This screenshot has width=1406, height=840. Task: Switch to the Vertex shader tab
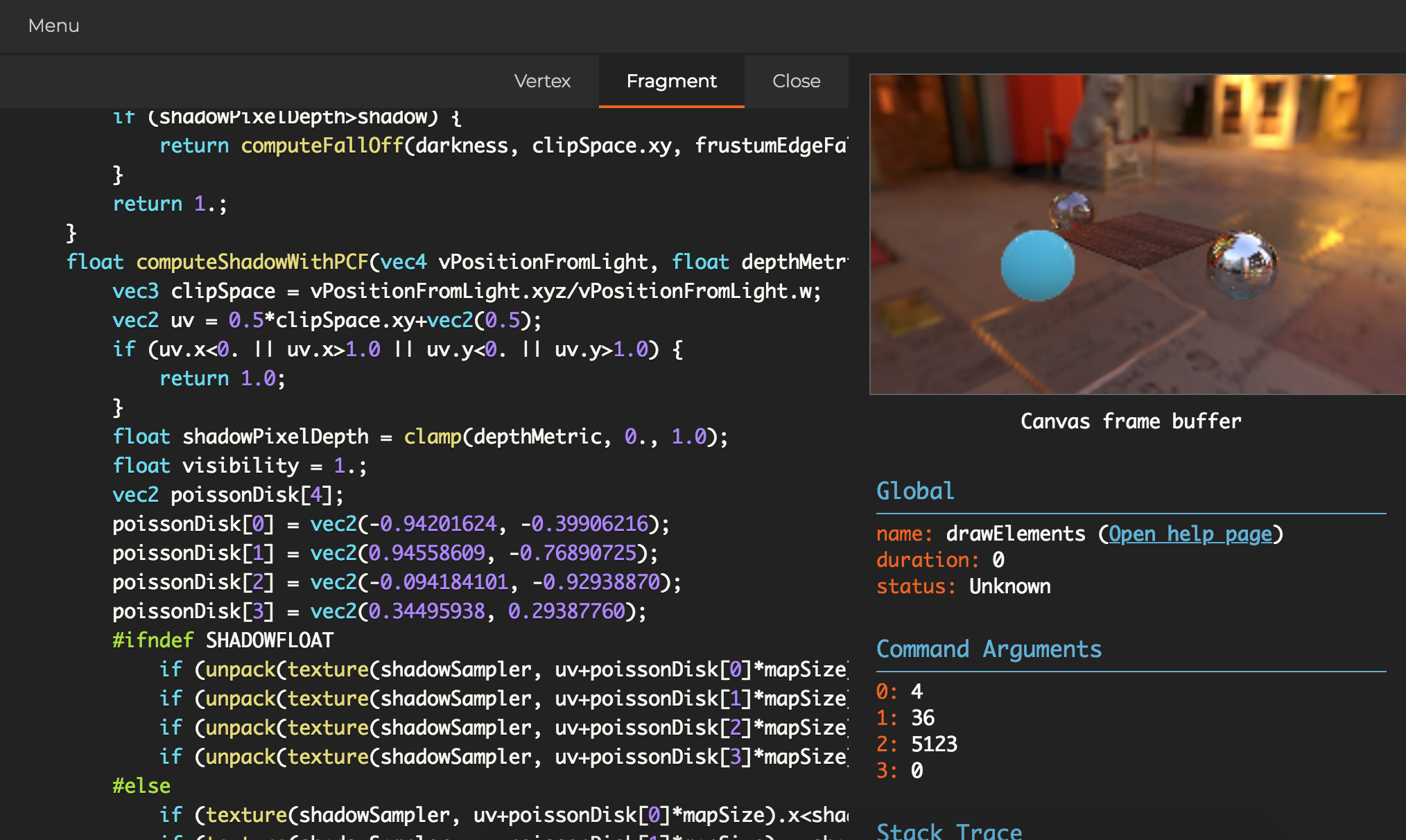point(542,81)
